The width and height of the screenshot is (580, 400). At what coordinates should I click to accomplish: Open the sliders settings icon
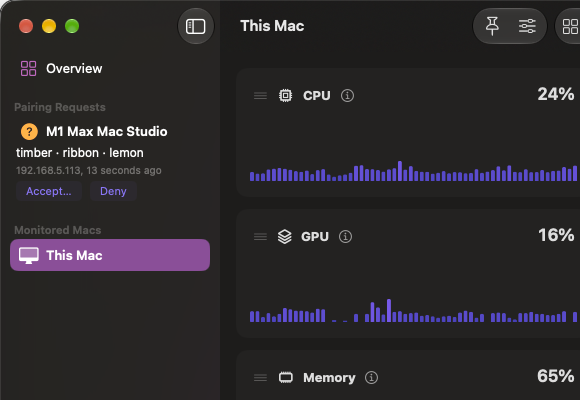pos(527,26)
